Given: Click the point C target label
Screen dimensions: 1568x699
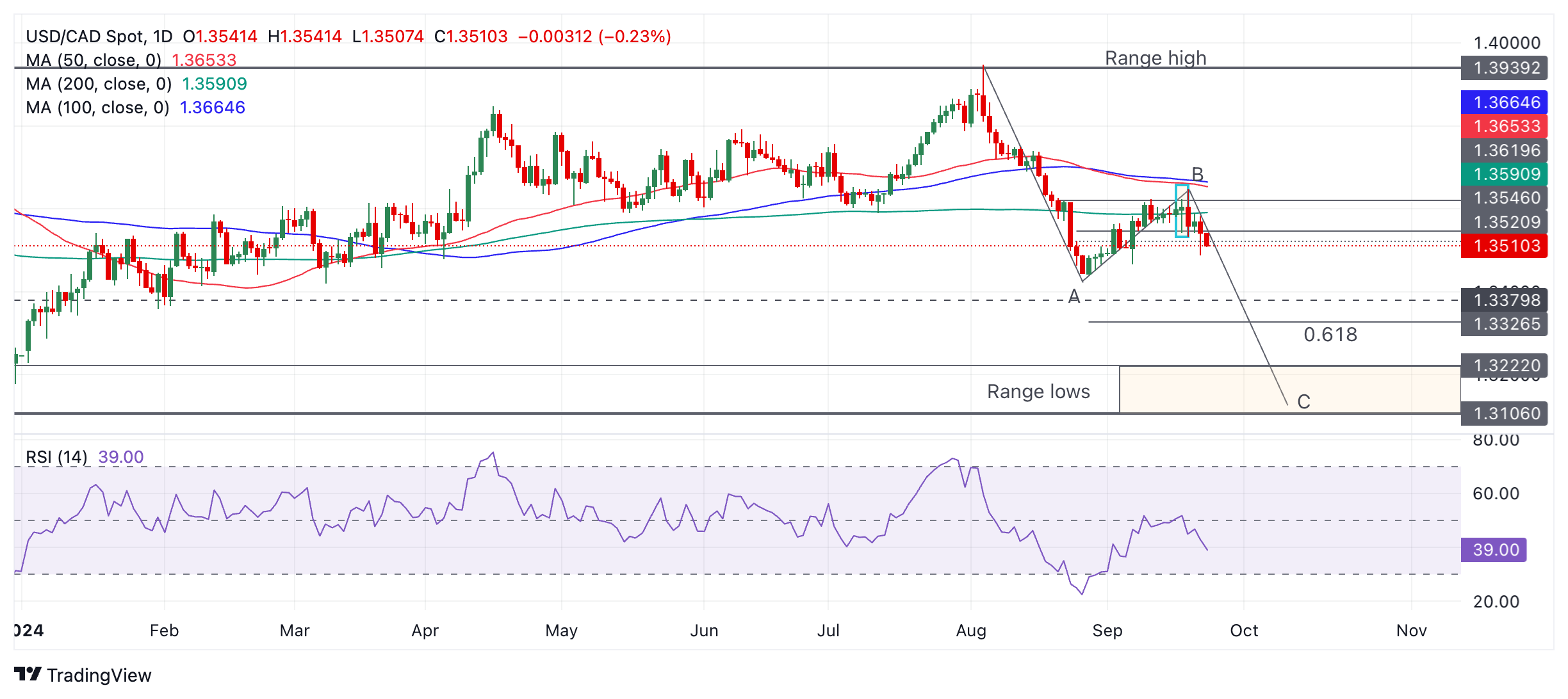Looking at the screenshot, I should pos(1303,401).
